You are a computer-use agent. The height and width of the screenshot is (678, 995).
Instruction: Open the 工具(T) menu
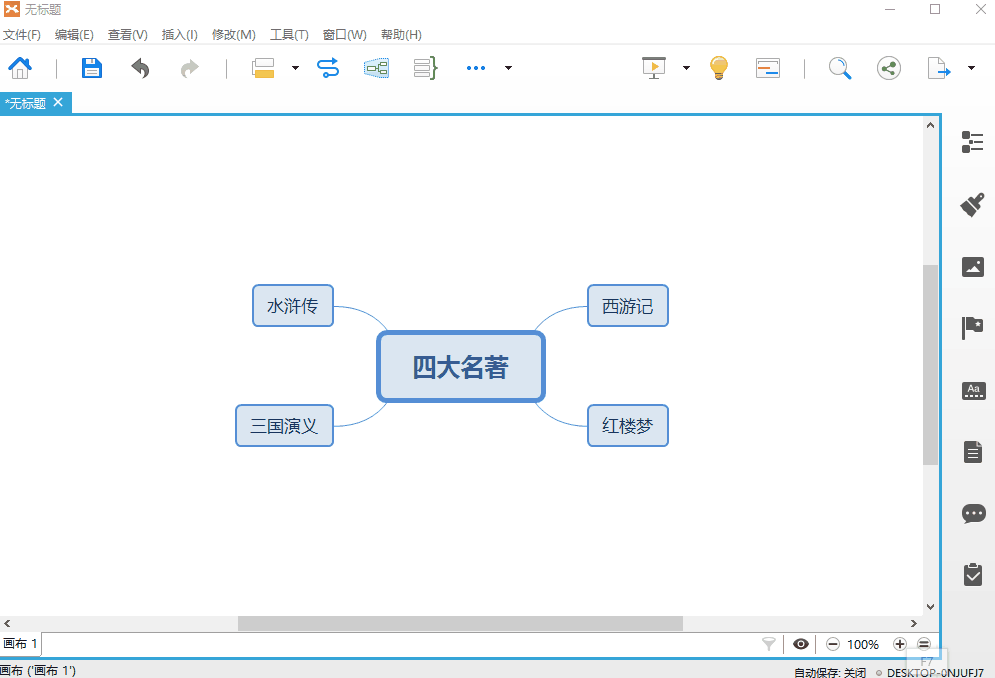[x=288, y=34]
